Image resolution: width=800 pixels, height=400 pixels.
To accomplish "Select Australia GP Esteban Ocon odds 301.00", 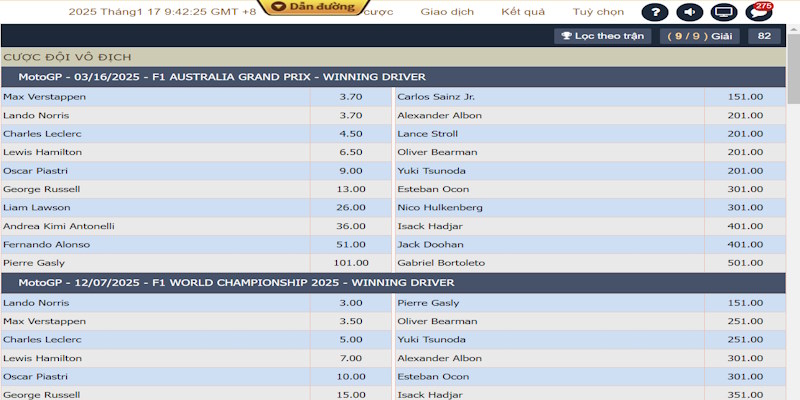I will [x=745, y=189].
